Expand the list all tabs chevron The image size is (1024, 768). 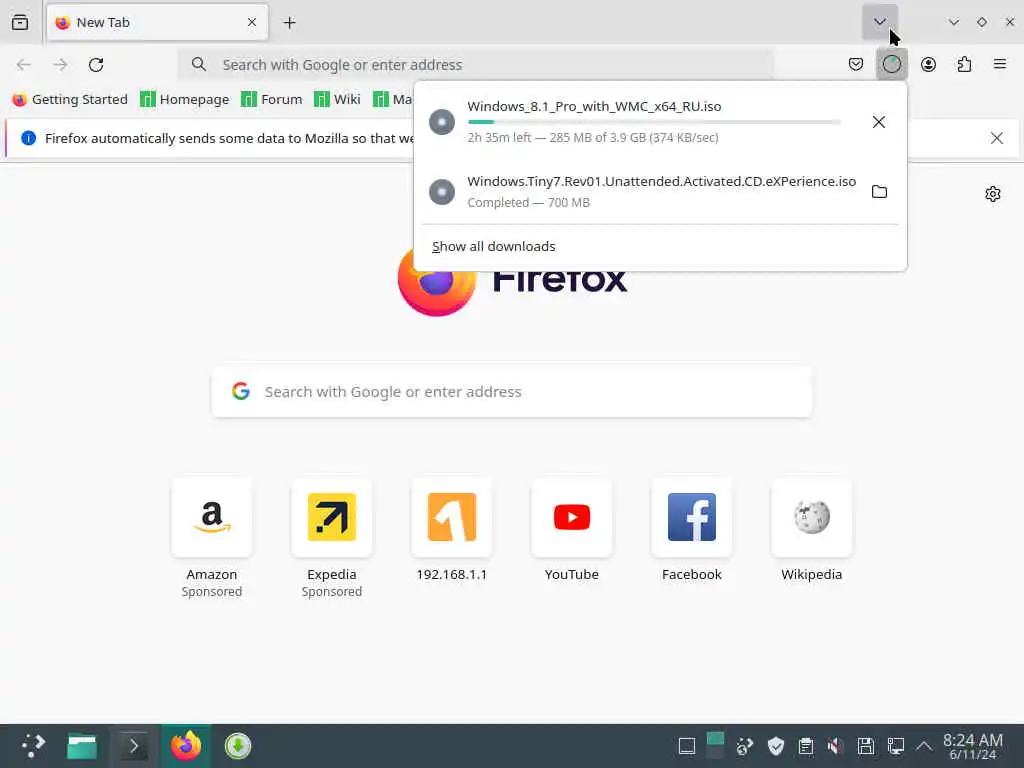(x=880, y=22)
